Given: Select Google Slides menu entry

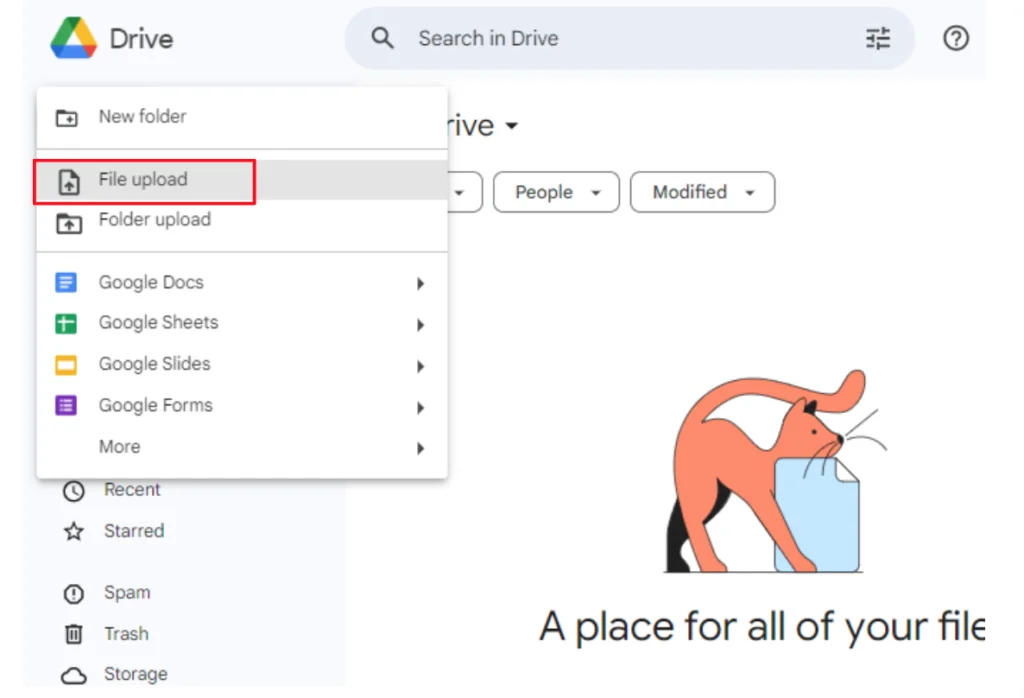Looking at the screenshot, I should [x=242, y=364].
